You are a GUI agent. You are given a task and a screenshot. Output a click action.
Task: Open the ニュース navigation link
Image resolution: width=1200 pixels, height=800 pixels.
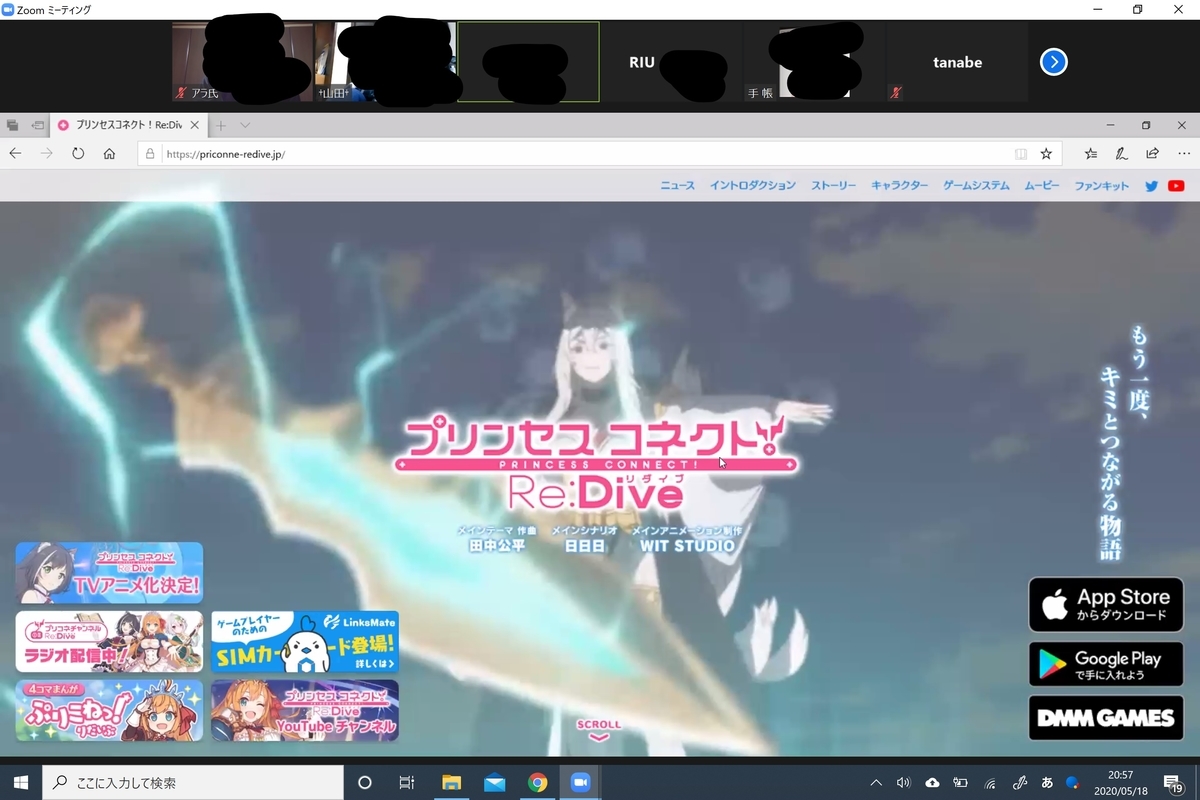[677, 186]
